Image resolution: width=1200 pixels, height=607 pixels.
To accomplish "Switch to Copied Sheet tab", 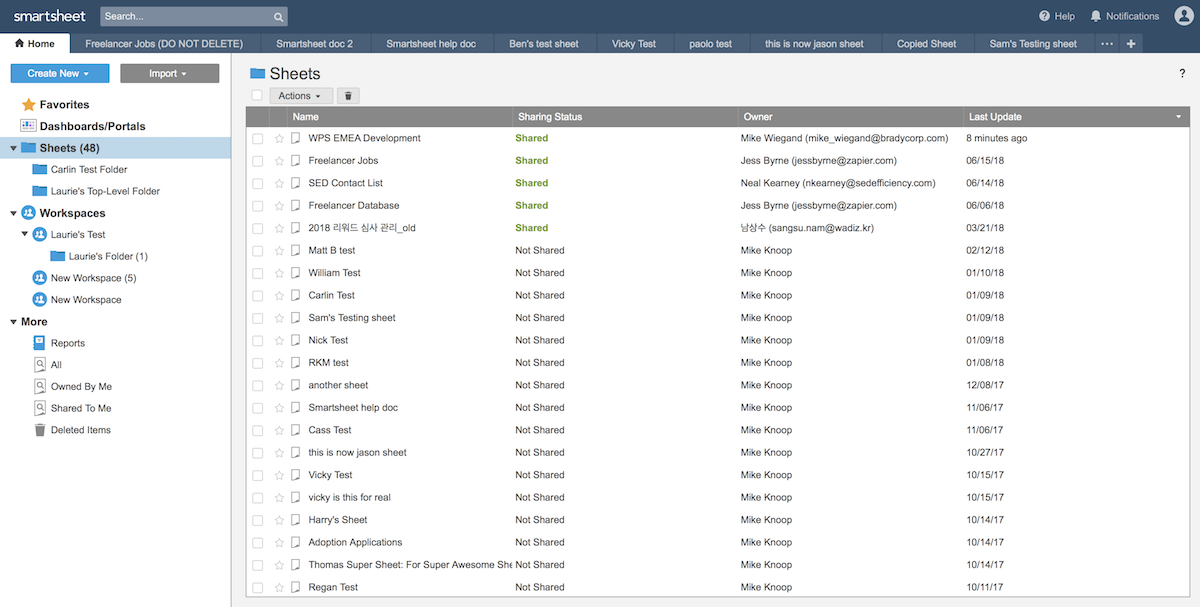I will pyautogui.click(x=927, y=44).
